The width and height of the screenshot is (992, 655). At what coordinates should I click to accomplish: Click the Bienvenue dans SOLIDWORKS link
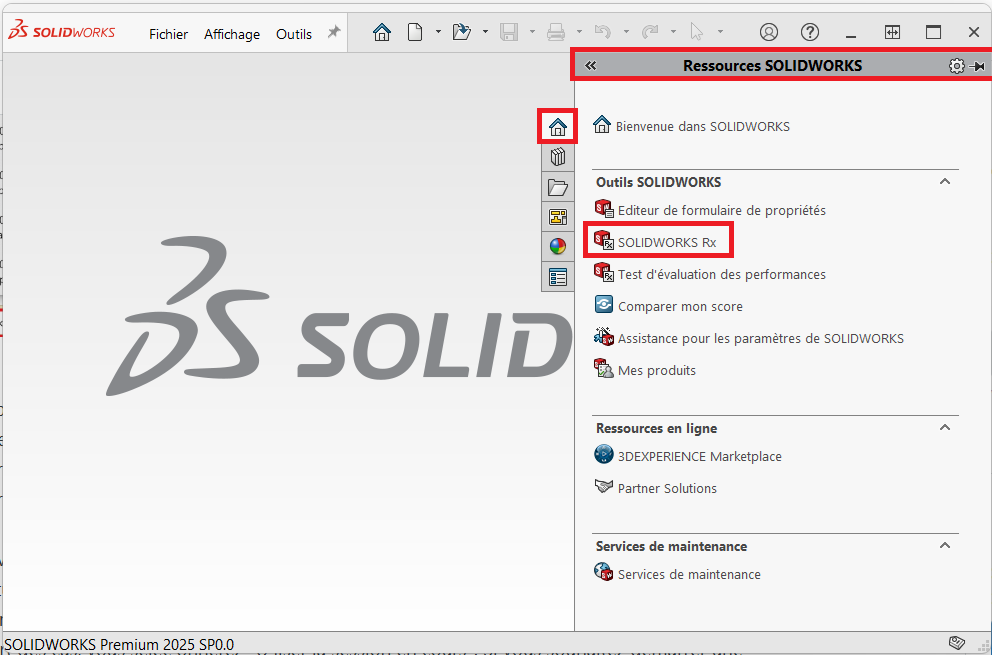pos(691,125)
